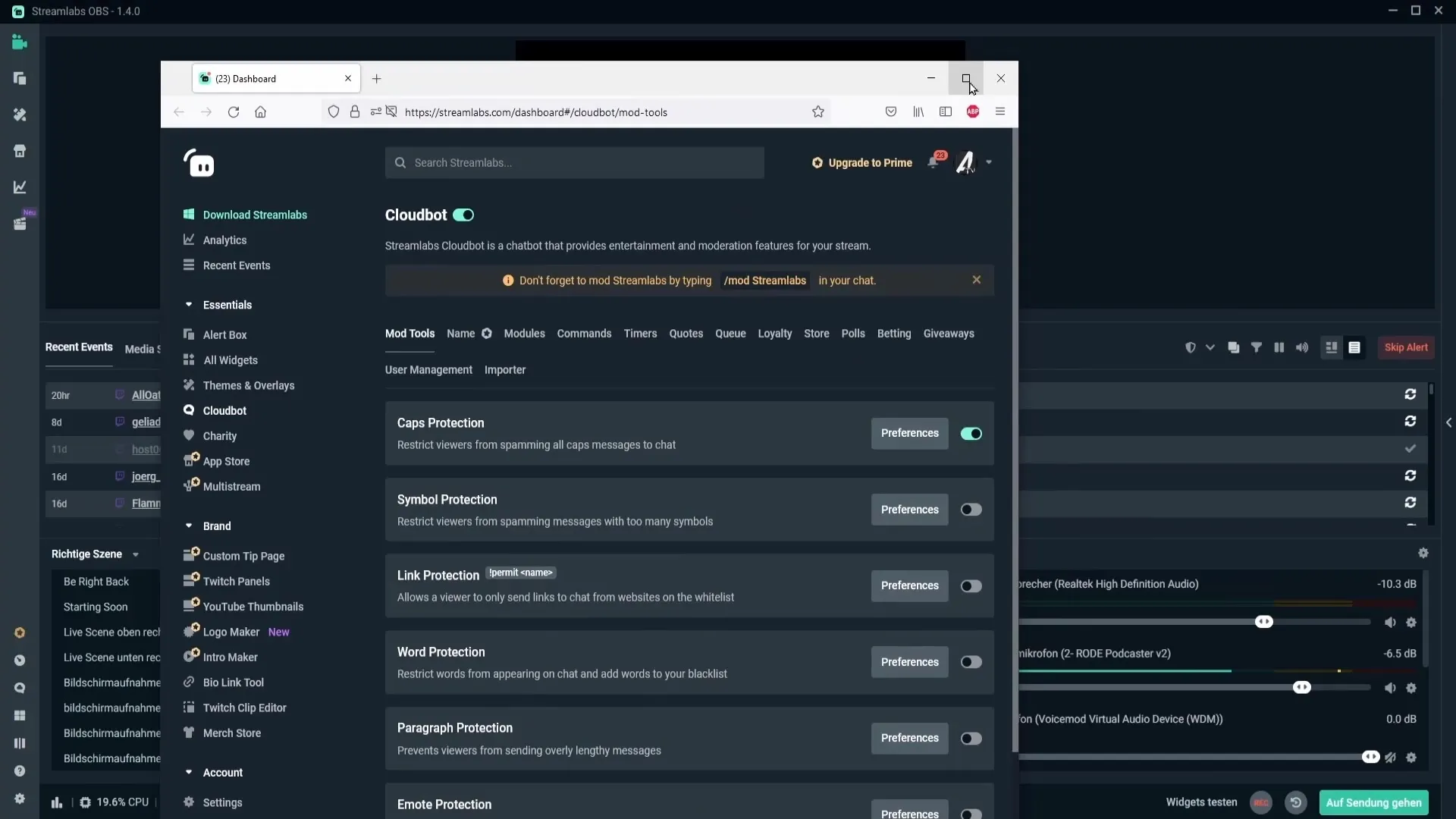1456x819 pixels.
Task: Click the REC recording button
Action: (x=1261, y=802)
